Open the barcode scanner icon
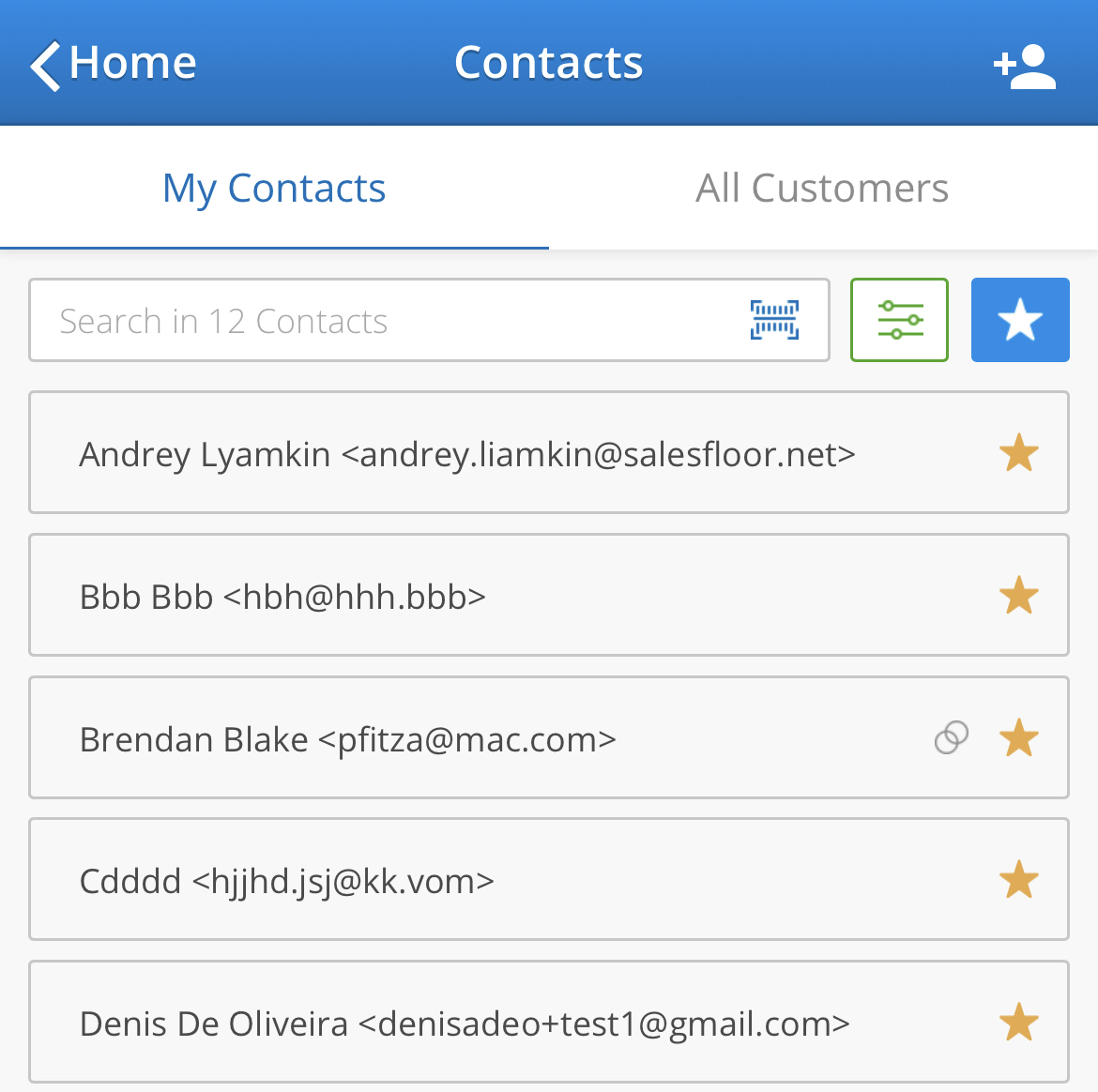The height and width of the screenshot is (1092, 1098). (x=774, y=320)
